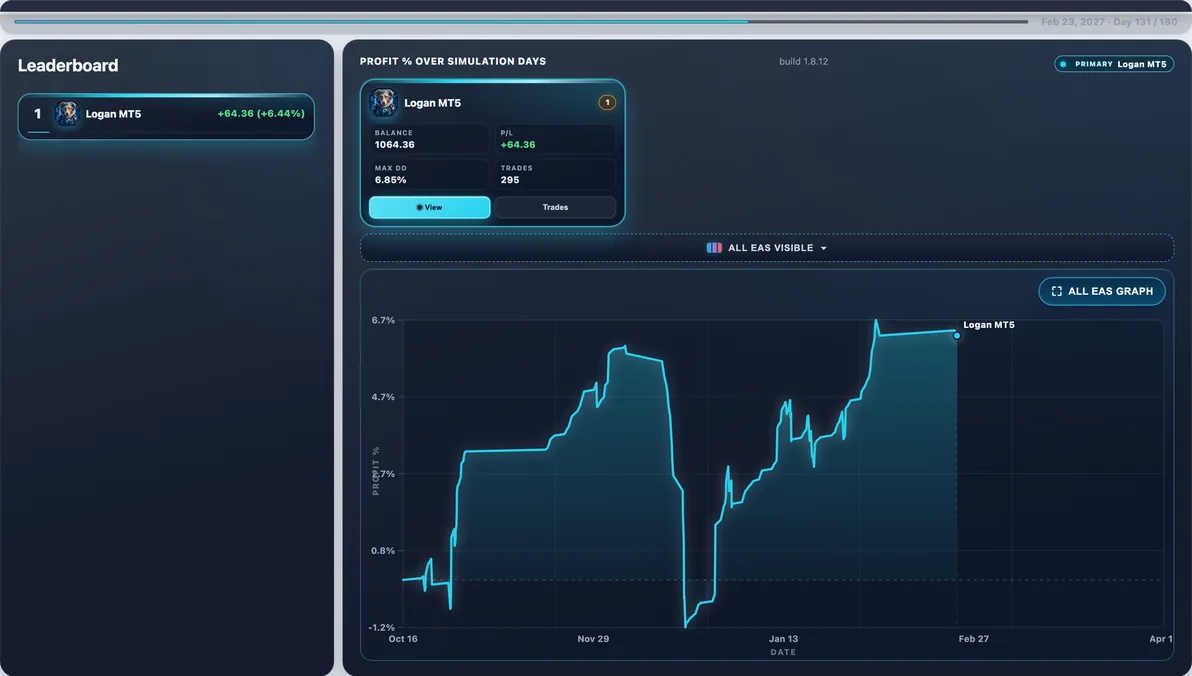The width and height of the screenshot is (1192, 676).
Task: Toggle the View button on Logan MT5 card
Action: 430,208
